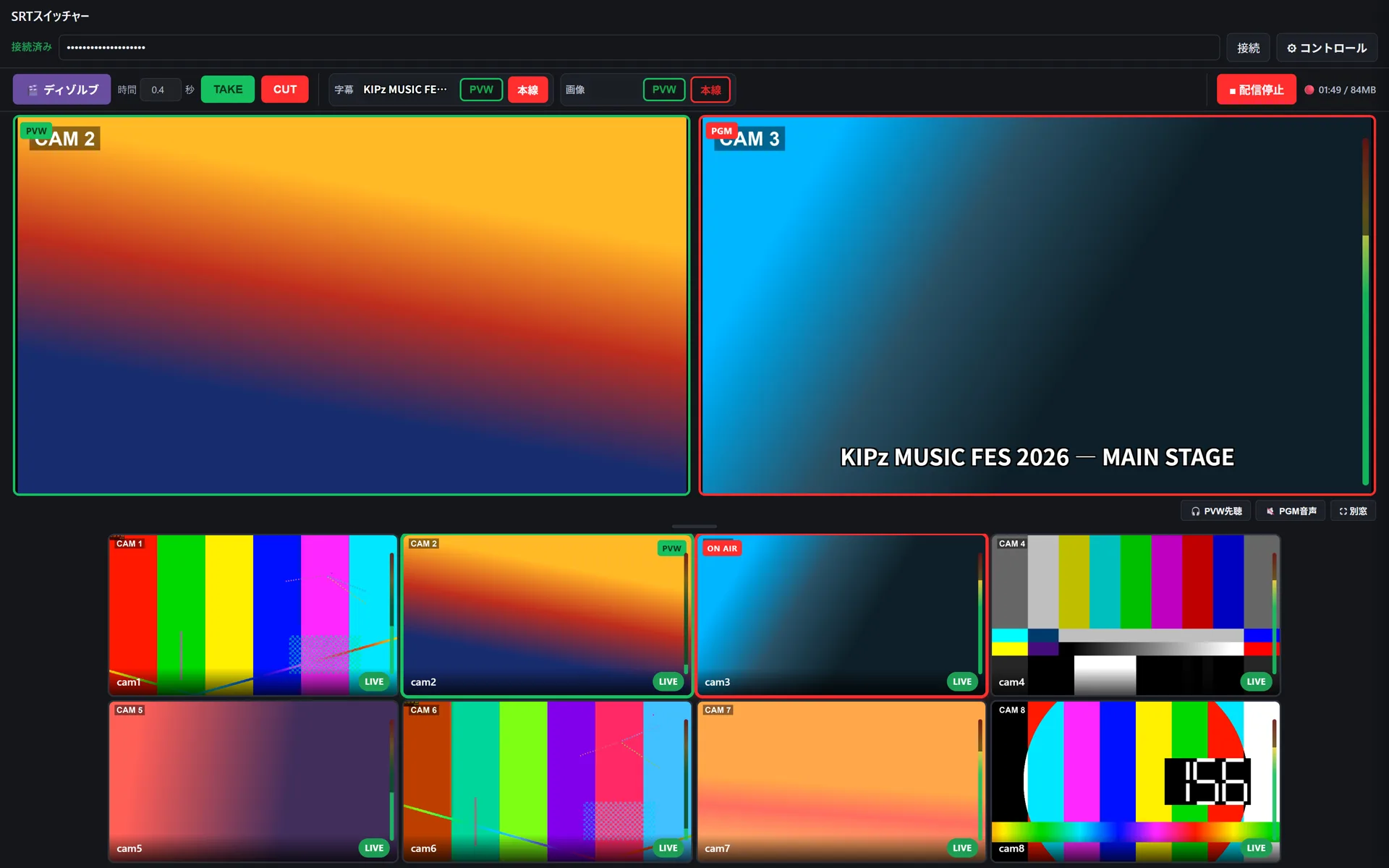
Task: Click the CAM 1 label on thumbnail
Action: (129, 543)
